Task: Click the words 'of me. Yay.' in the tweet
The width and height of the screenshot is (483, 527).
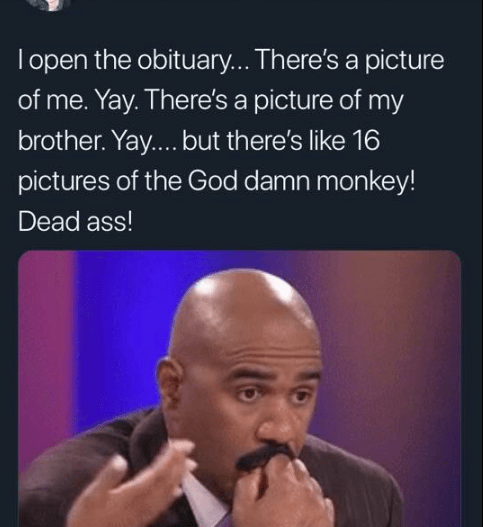Action: (78, 101)
